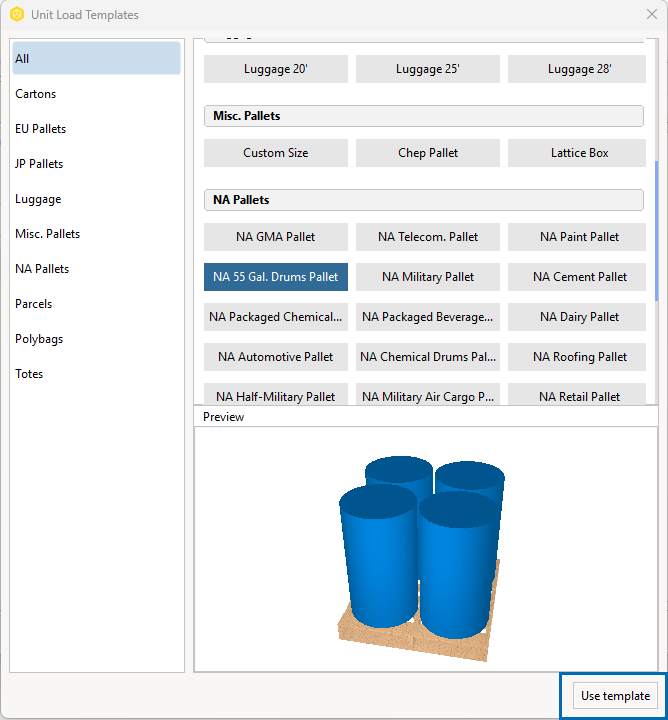
Task: Select NA Military Air Cargo template
Action: (x=428, y=395)
